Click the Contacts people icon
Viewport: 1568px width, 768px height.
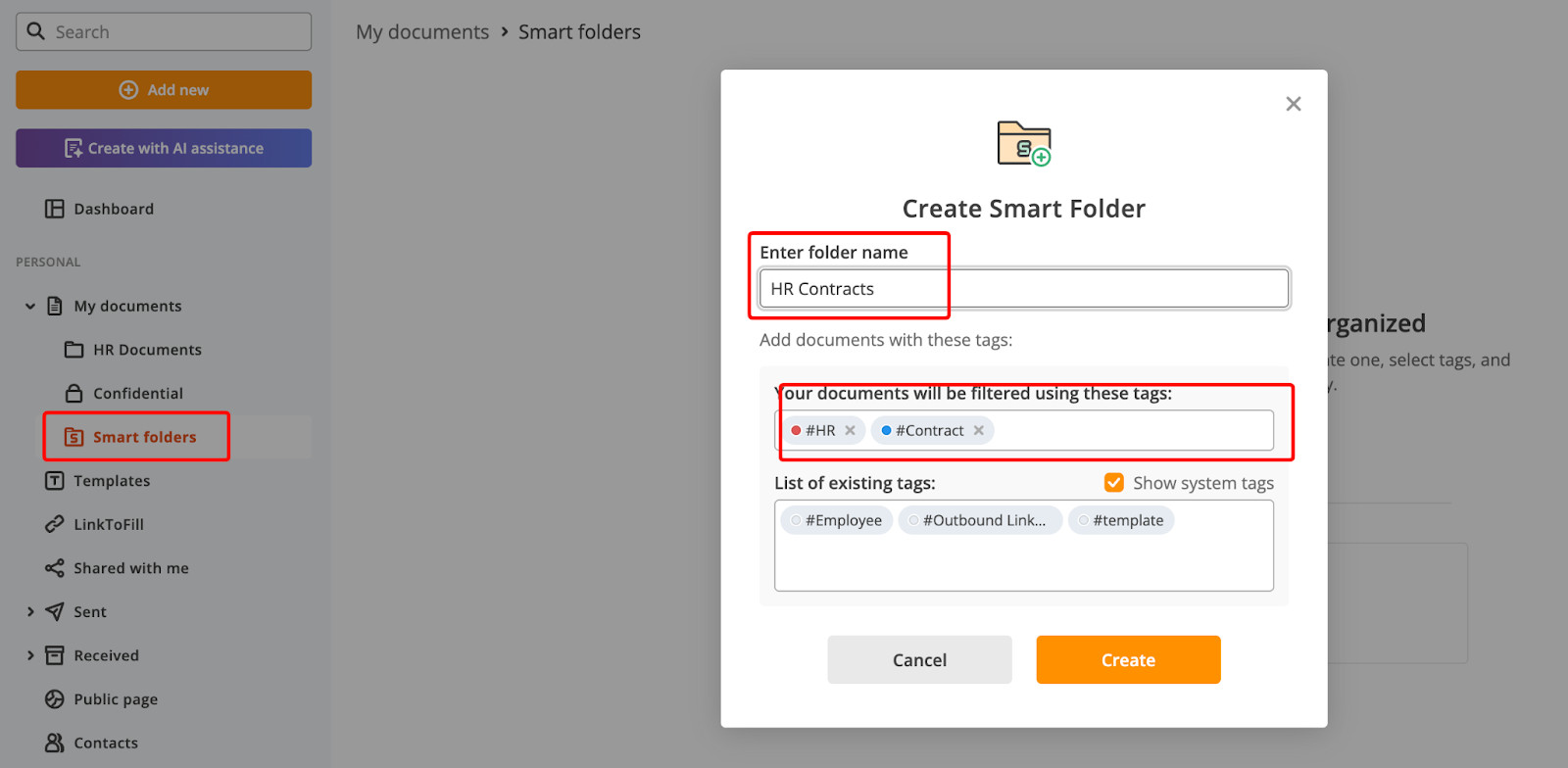(55, 743)
